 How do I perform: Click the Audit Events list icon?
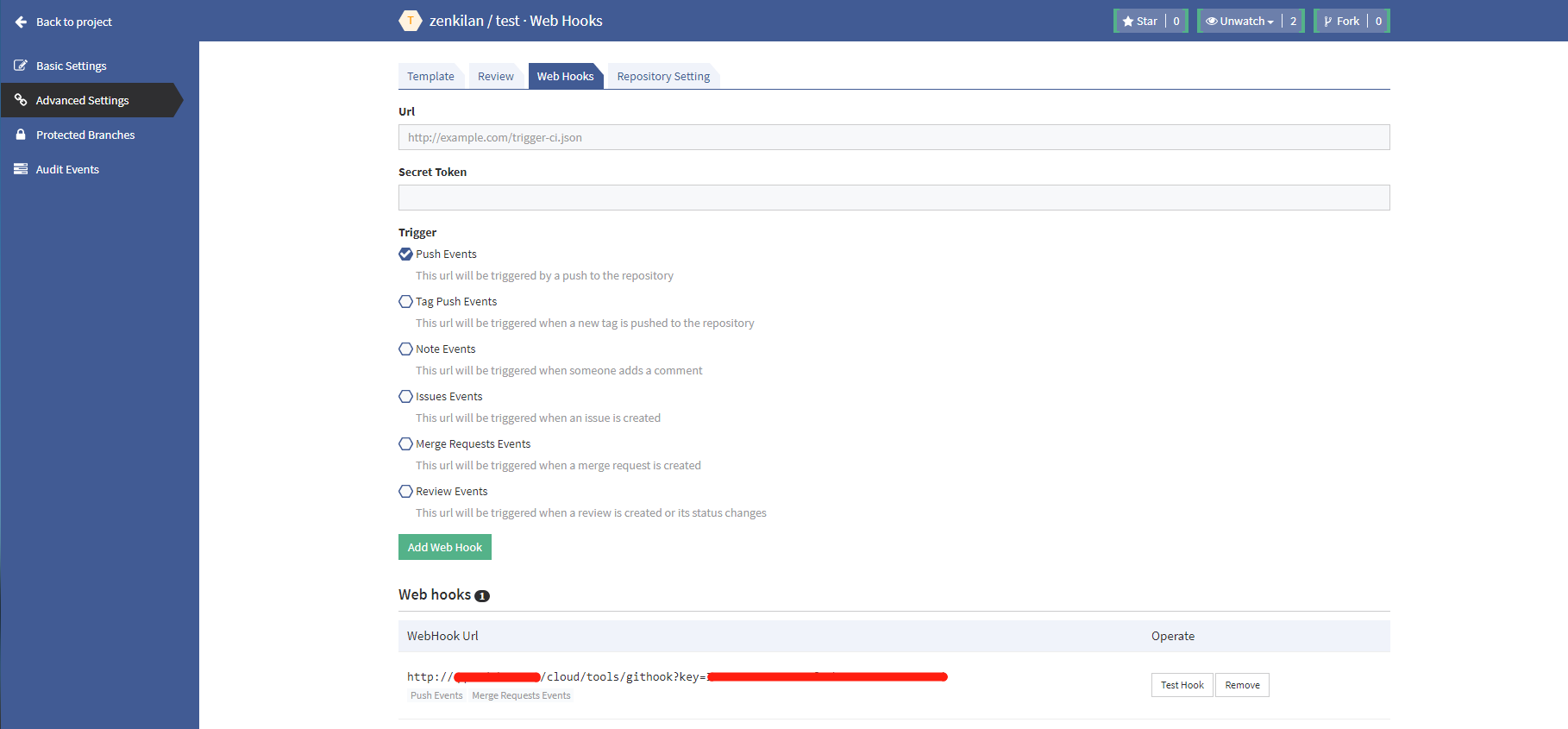tap(21, 169)
